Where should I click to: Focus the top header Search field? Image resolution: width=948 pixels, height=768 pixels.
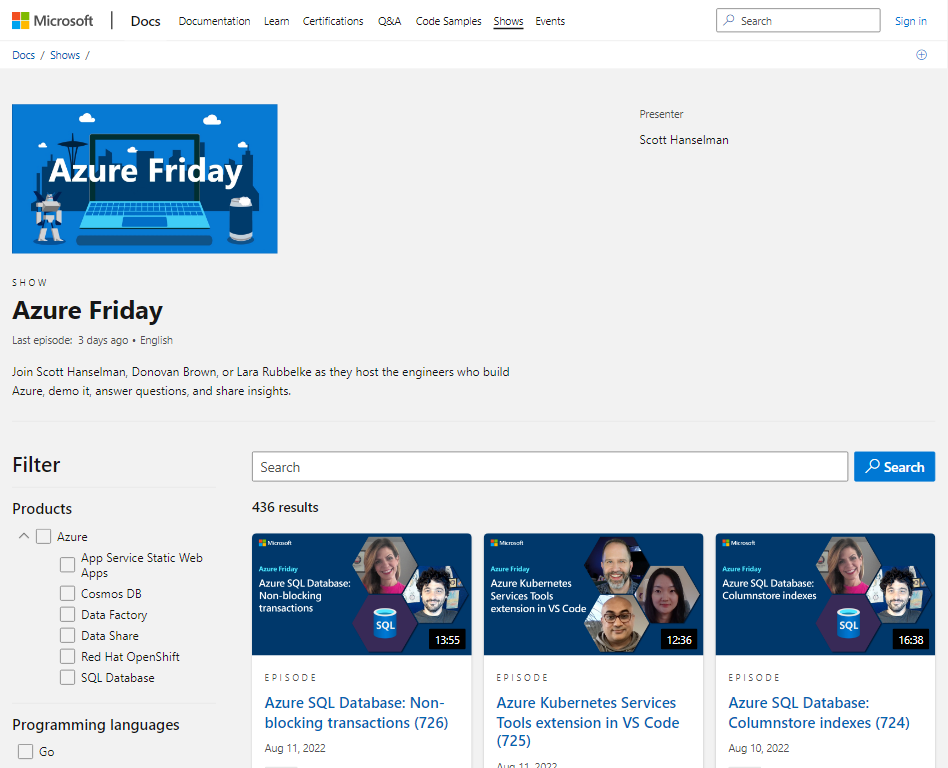pos(798,21)
